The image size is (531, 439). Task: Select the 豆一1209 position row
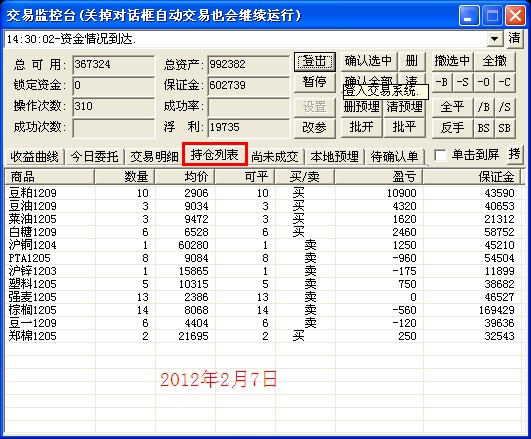pyautogui.click(x=263, y=323)
